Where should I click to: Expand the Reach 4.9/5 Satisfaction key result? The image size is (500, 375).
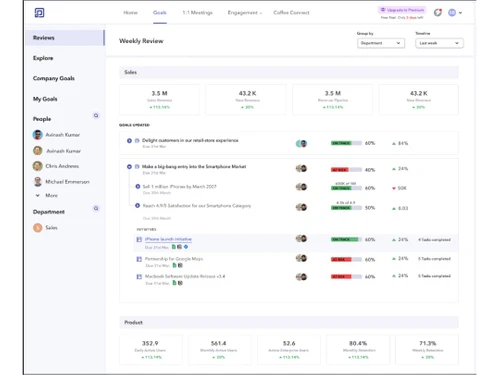137,206
